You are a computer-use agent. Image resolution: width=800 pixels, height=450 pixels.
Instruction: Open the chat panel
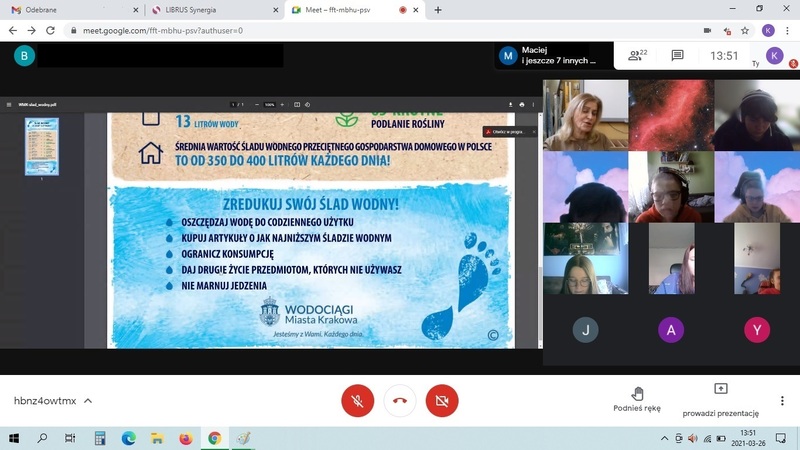click(677, 56)
